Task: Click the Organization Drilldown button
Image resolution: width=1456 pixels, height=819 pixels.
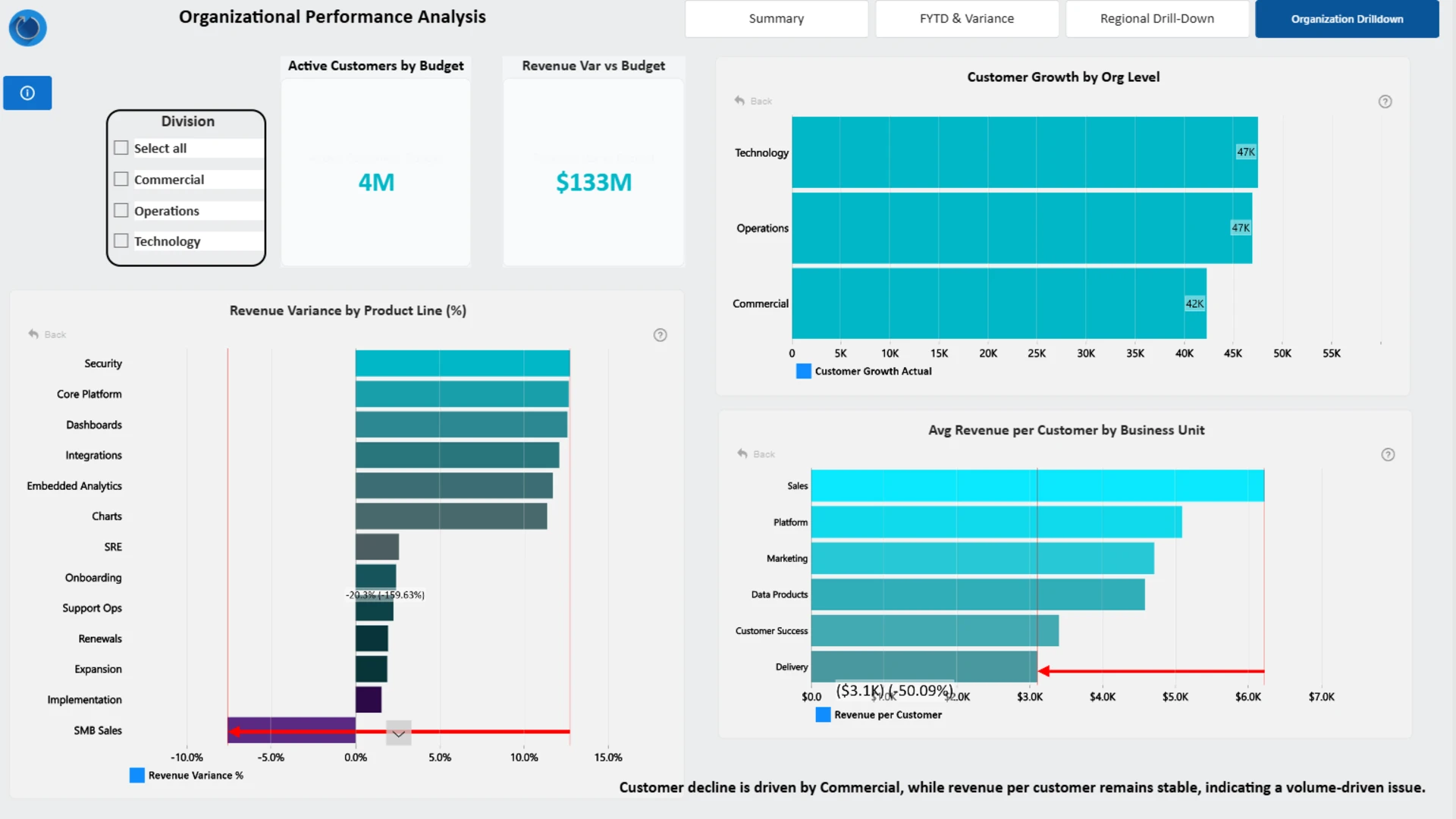Action: [x=1347, y=19]
